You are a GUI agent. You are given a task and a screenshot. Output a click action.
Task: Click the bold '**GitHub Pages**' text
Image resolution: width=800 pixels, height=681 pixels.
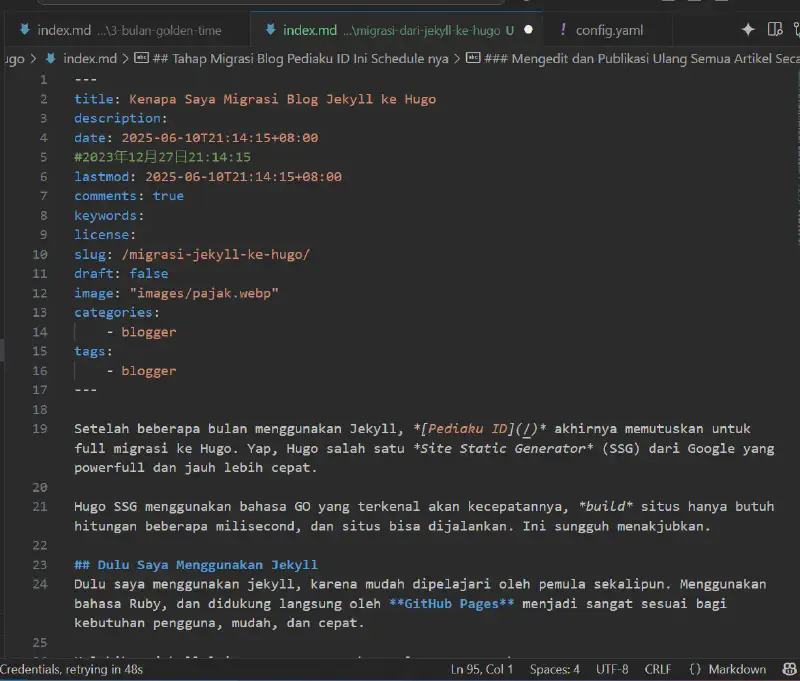click(452, 603)
